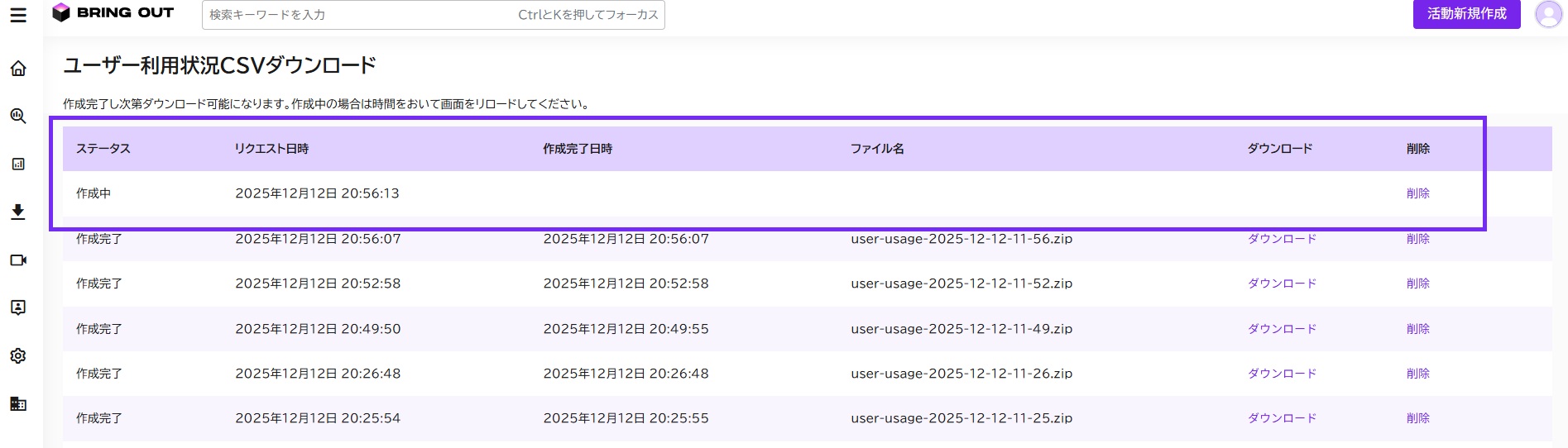Download user-usage-2025-12-12-11-25.zip

pyautogui.click(x=1282, y=418)
